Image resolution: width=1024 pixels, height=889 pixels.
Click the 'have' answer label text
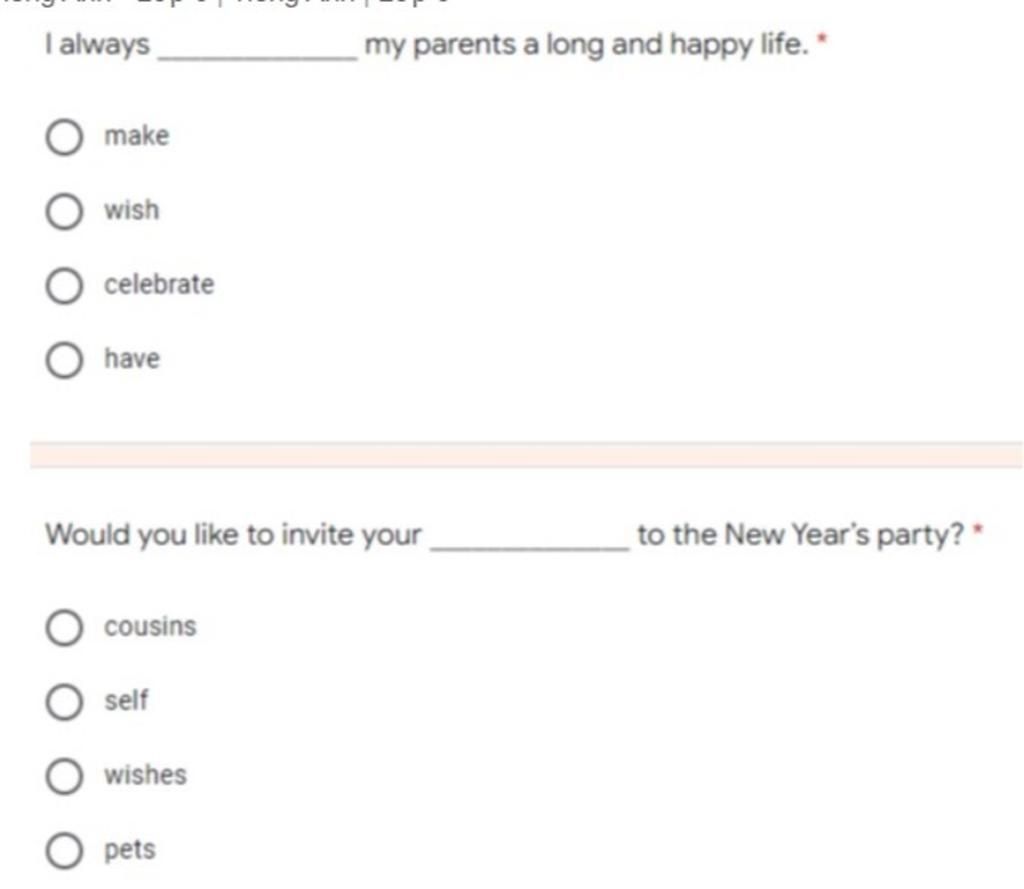coord(132,359)
